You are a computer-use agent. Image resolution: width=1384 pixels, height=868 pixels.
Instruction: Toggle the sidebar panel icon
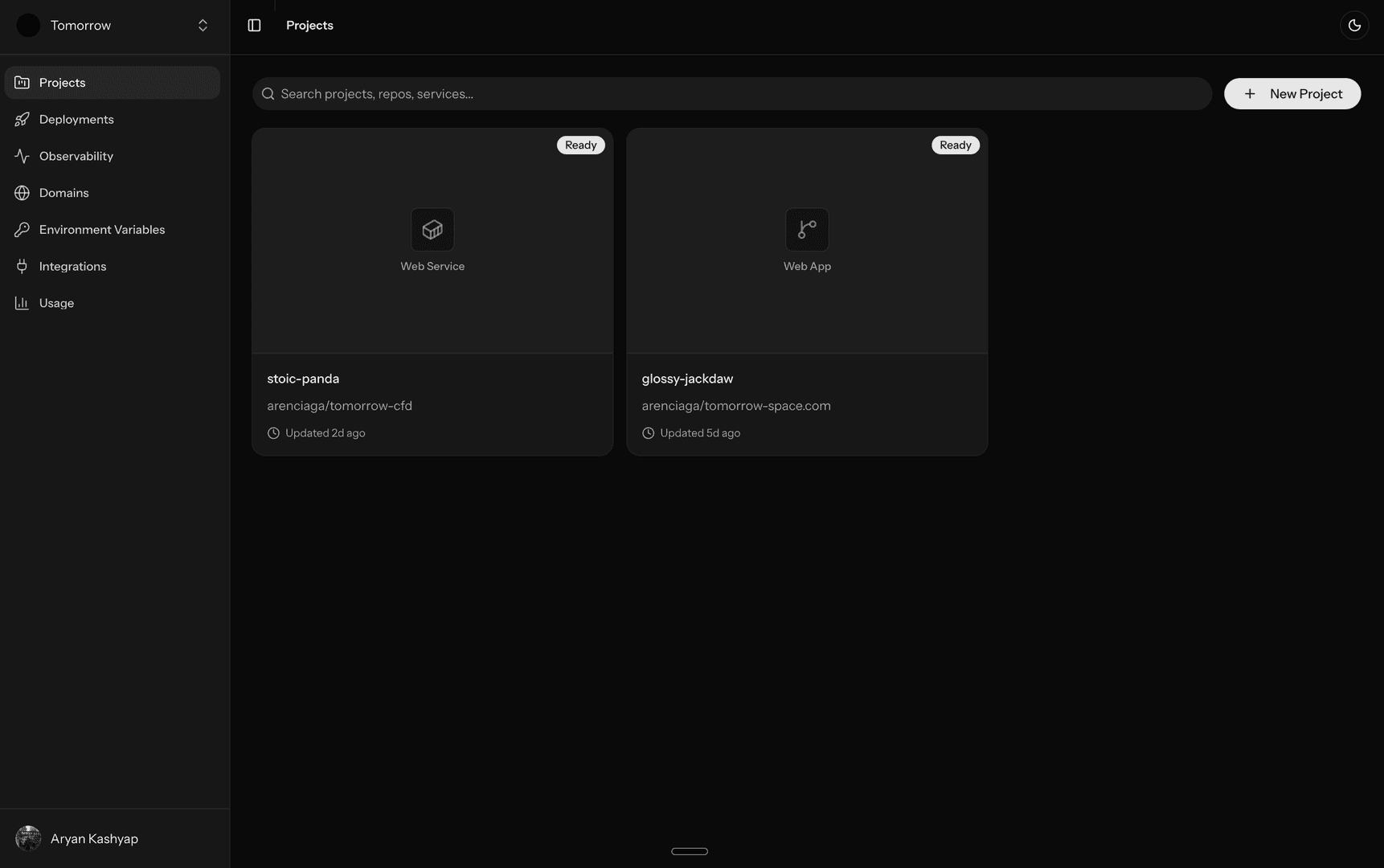tap(254, 26)
